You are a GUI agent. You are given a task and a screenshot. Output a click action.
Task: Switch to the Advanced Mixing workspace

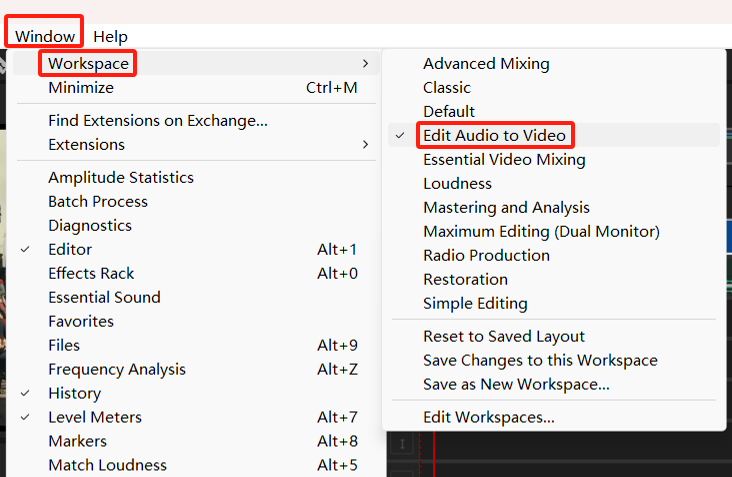coord(486,63)
